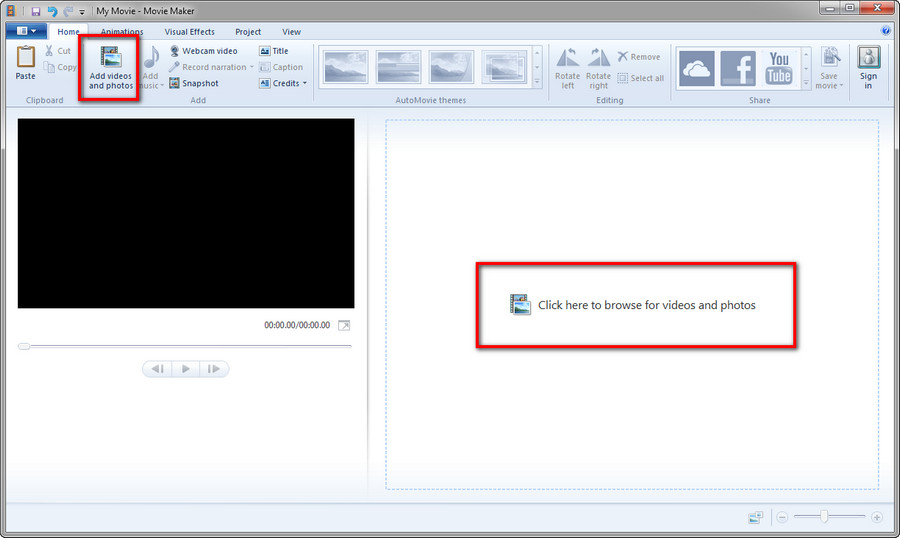Image resolution: width=900 pixels, height=538 pixels.
Task: Undo using the quick access toolbar arrow
Action: pos(52,11)
